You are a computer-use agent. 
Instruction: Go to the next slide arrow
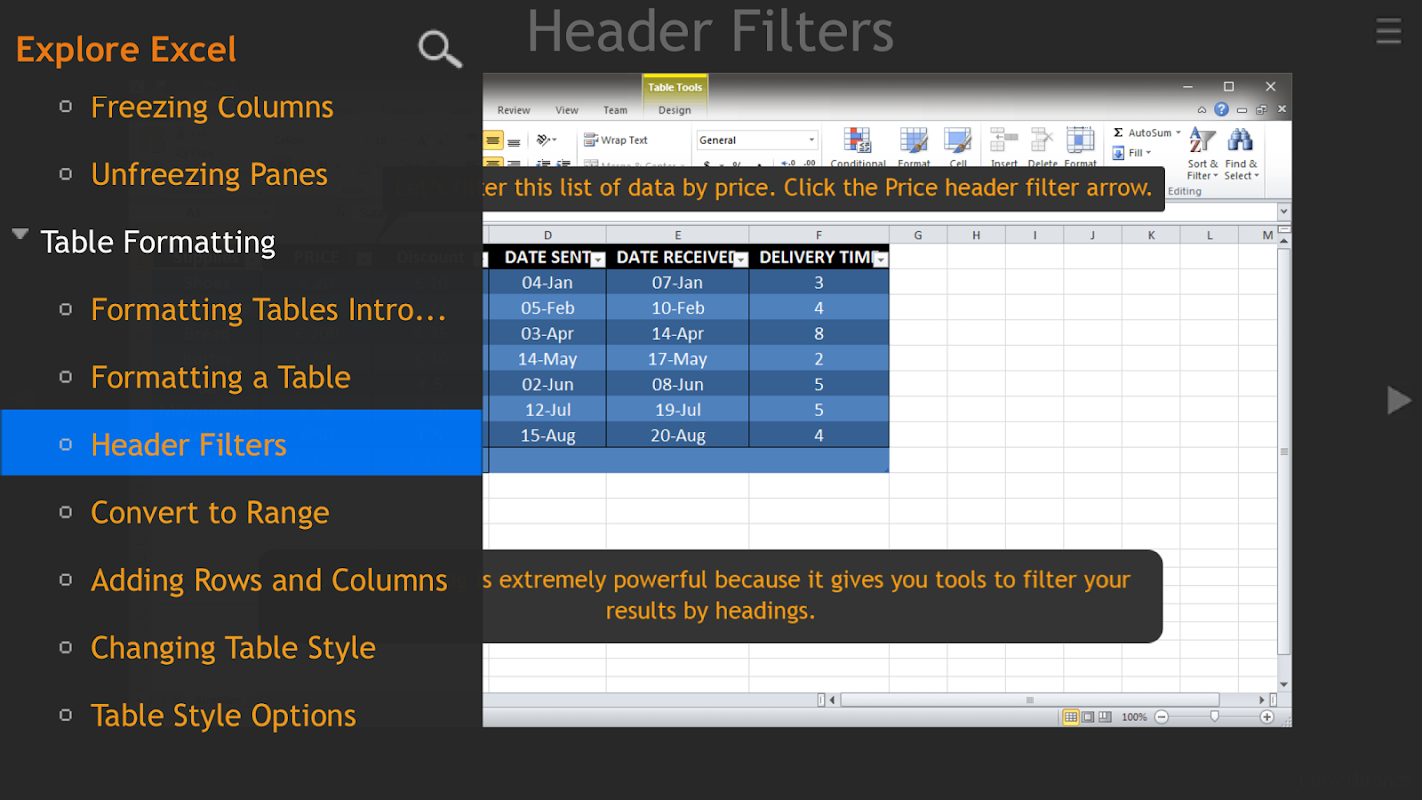pyautogui.click(x=1398, y=401)
